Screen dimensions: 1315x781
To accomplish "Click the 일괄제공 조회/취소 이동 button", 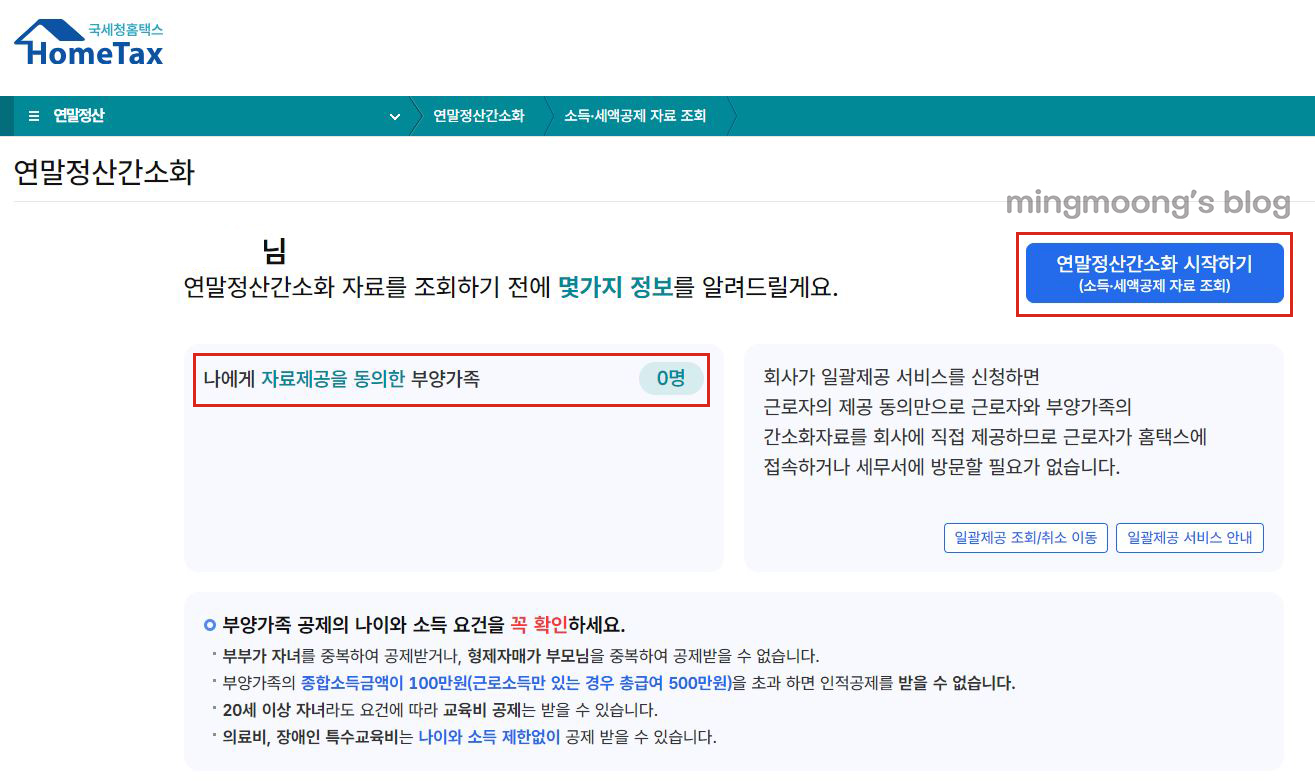I will 1025,537.
